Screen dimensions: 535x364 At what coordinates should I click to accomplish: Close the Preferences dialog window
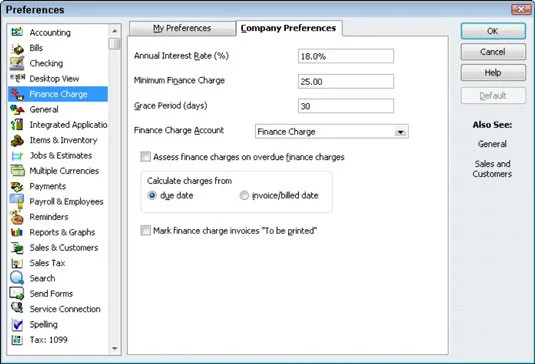point(521,9)
